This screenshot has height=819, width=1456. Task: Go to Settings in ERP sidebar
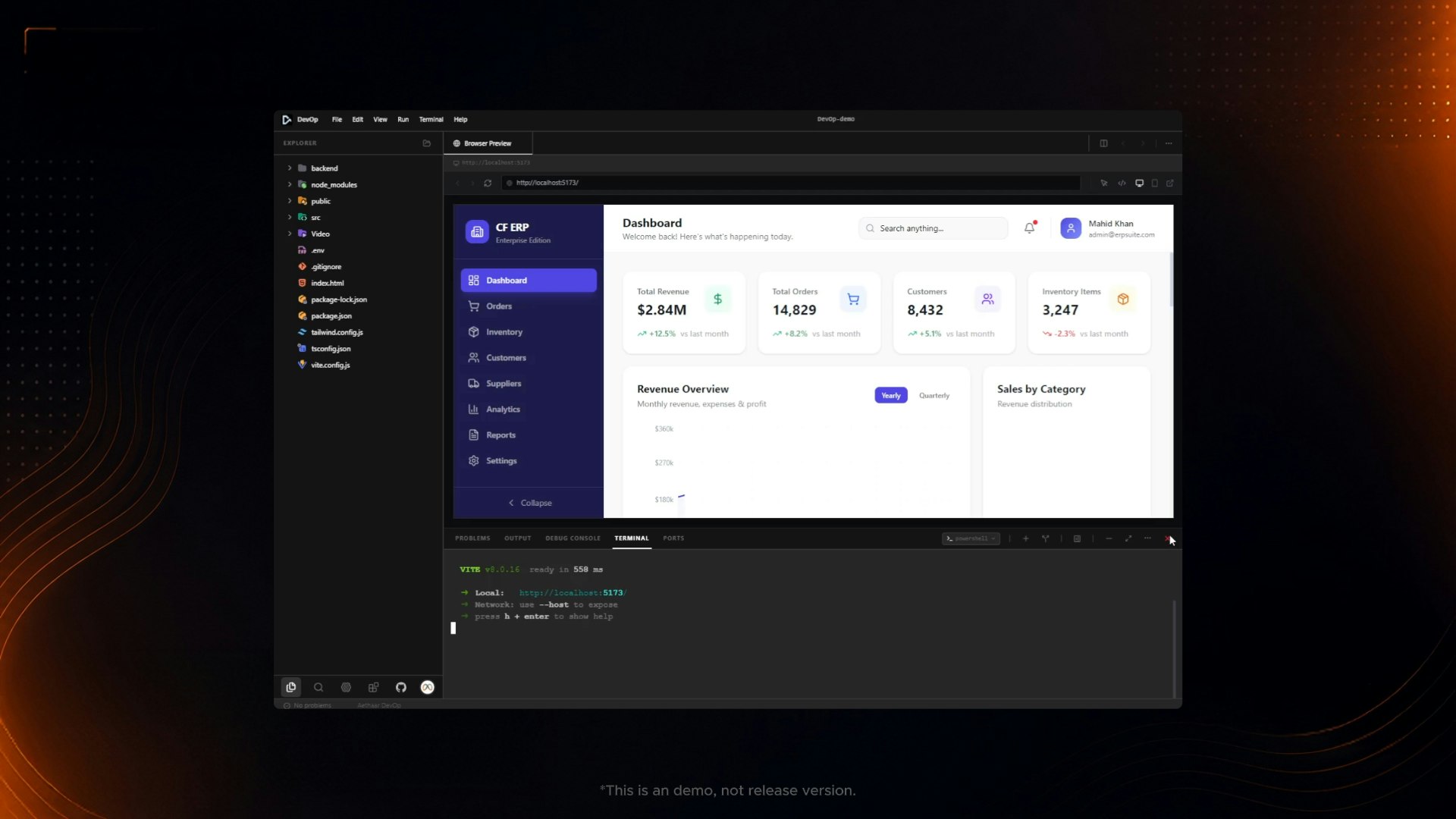529,461
